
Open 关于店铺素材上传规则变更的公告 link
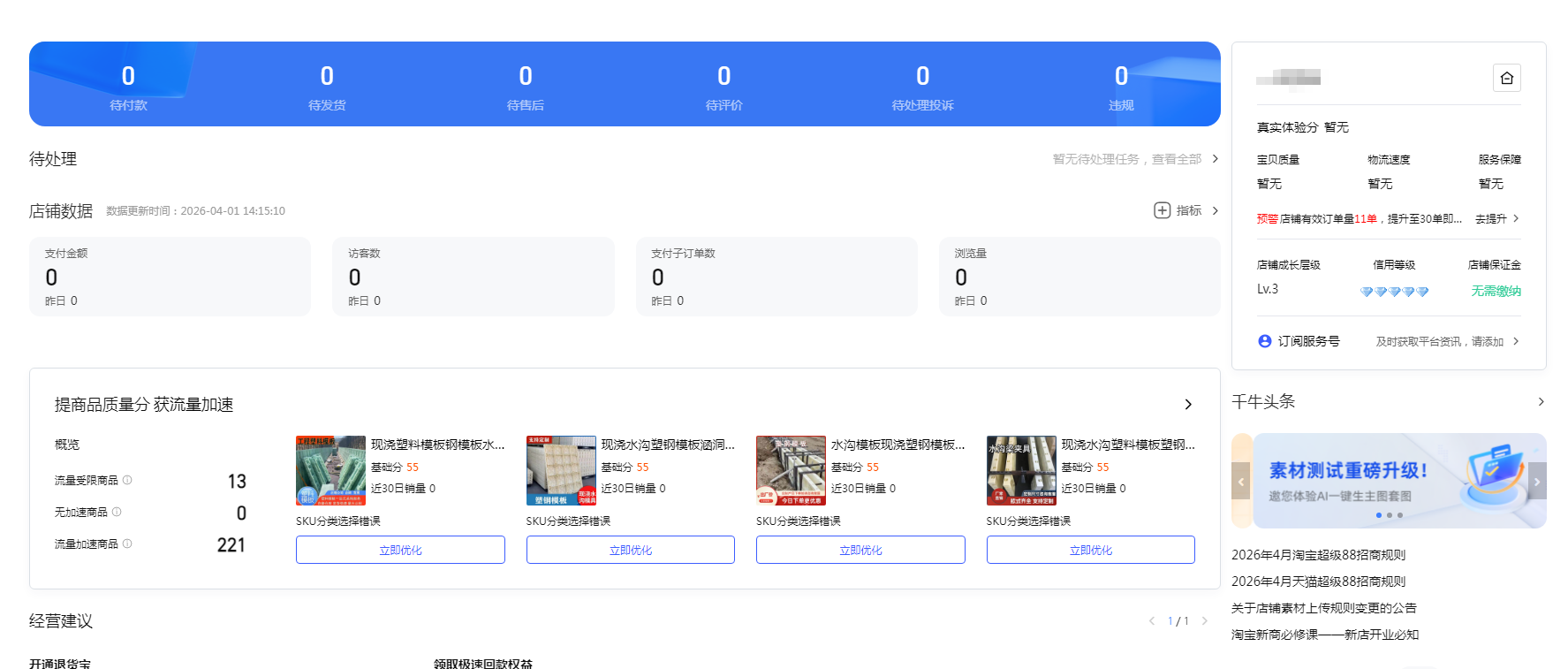[x=1324, y=608]
